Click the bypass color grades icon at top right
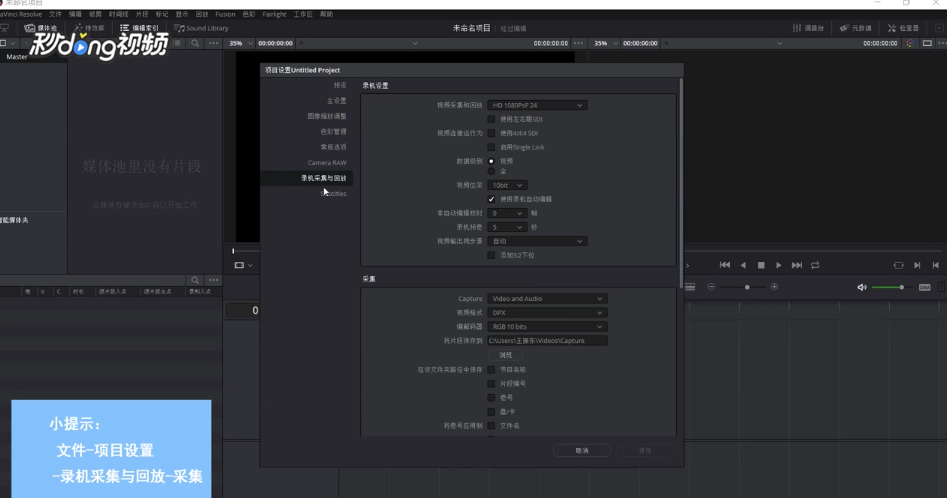Image resolution: width=947 pixels, height=498 pixels. (x=910, y=43)
